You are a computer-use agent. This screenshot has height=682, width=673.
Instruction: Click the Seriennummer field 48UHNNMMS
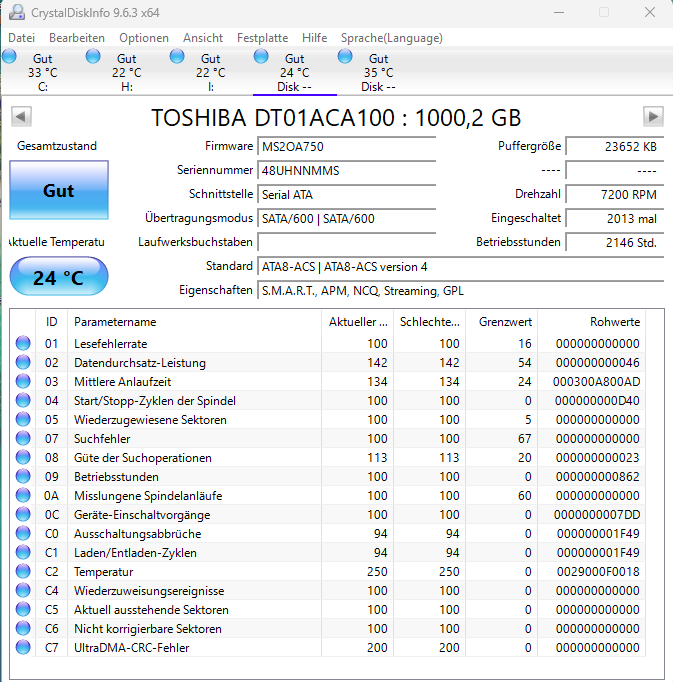click(x=347, y=170)
